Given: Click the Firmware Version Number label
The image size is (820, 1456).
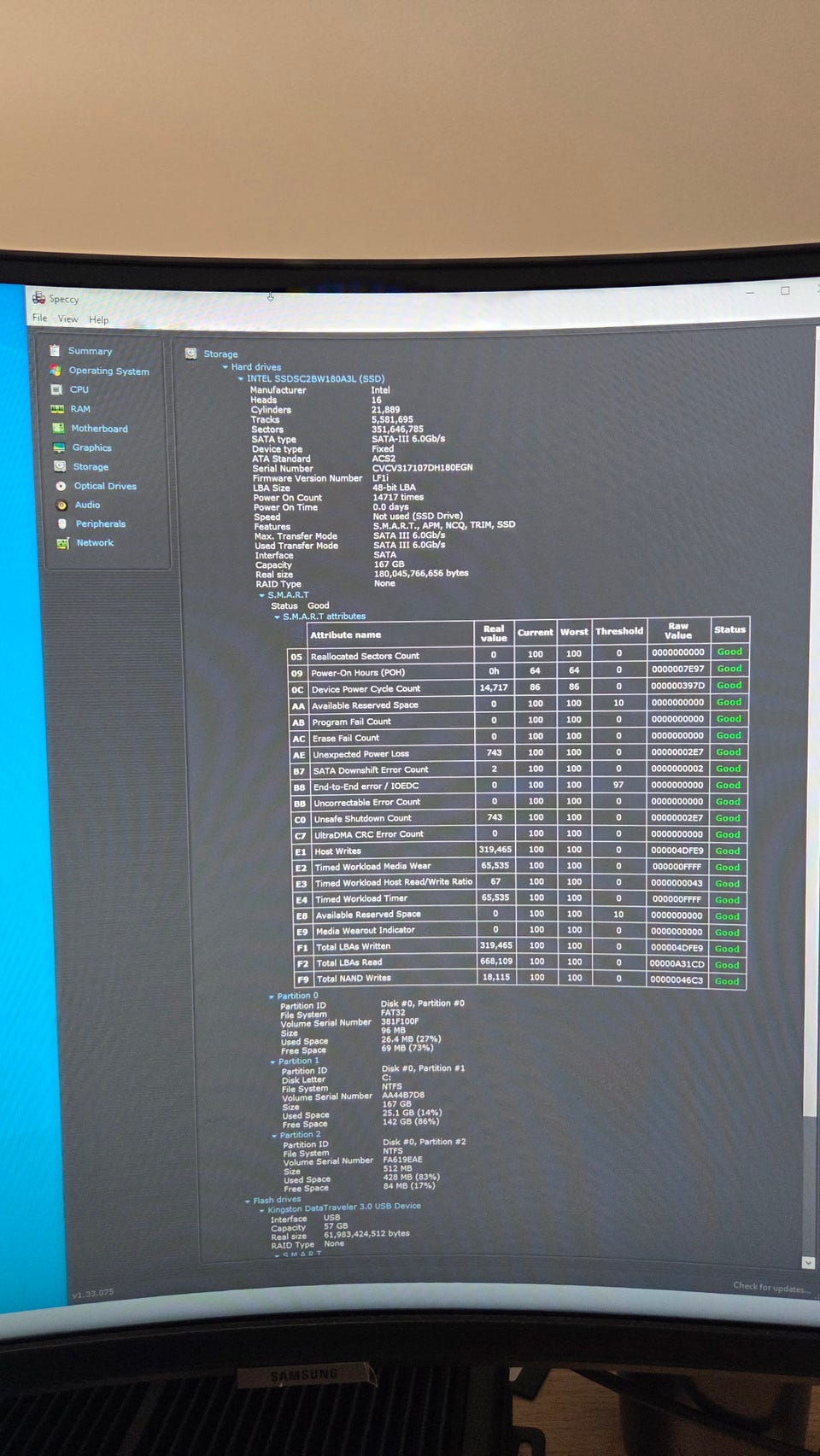Looking at the screenshot, I should pos(307,478).
